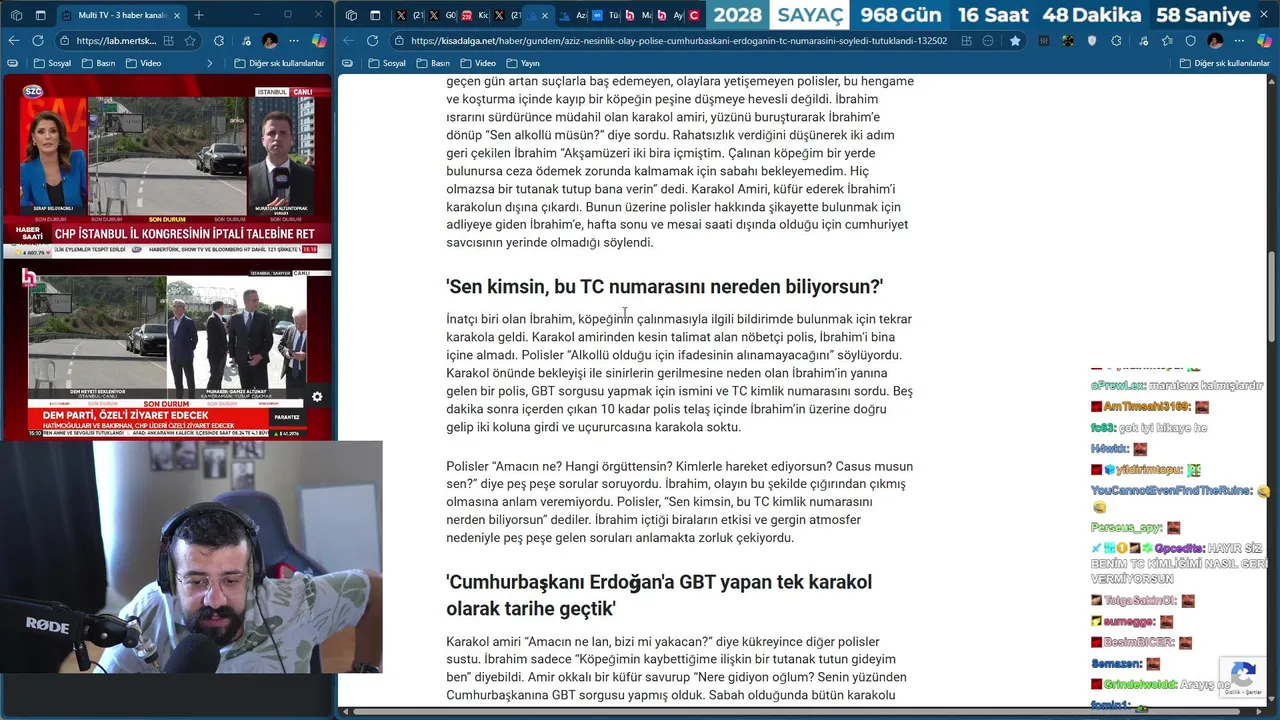1280x720 pixels.
Task: Open the shield badge extension icon
Action: [x=1093, y=40]
